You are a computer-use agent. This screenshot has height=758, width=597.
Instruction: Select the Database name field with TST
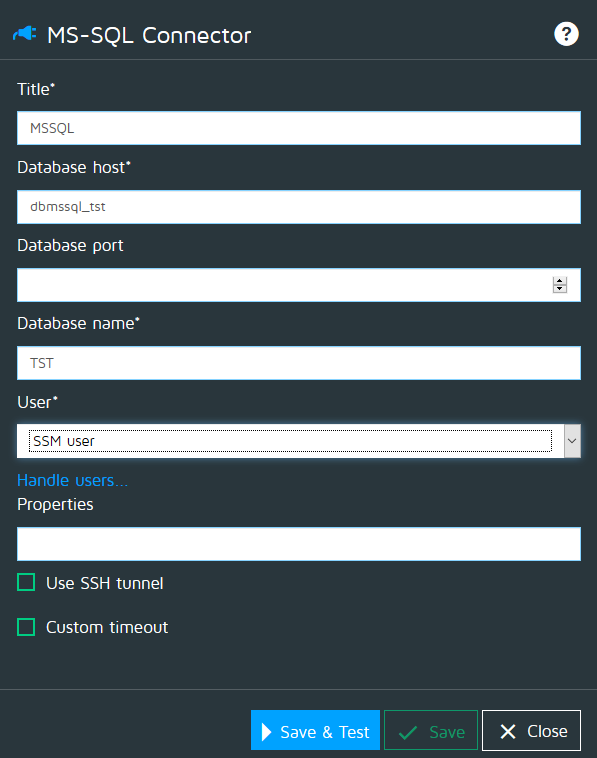(x=299, y=363)
